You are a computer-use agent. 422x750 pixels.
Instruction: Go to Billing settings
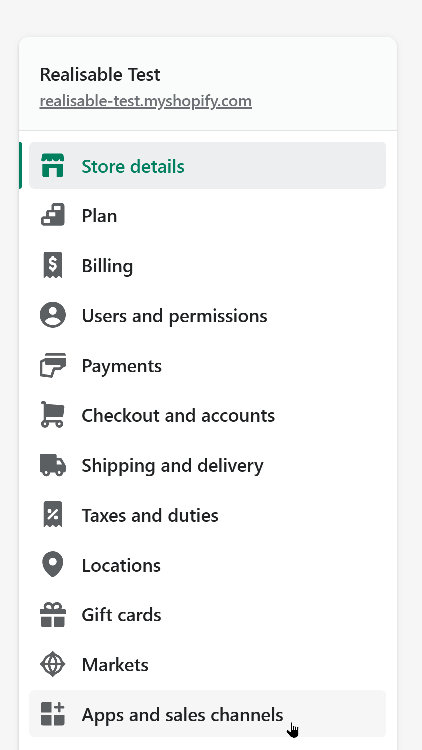pos(207,265)
